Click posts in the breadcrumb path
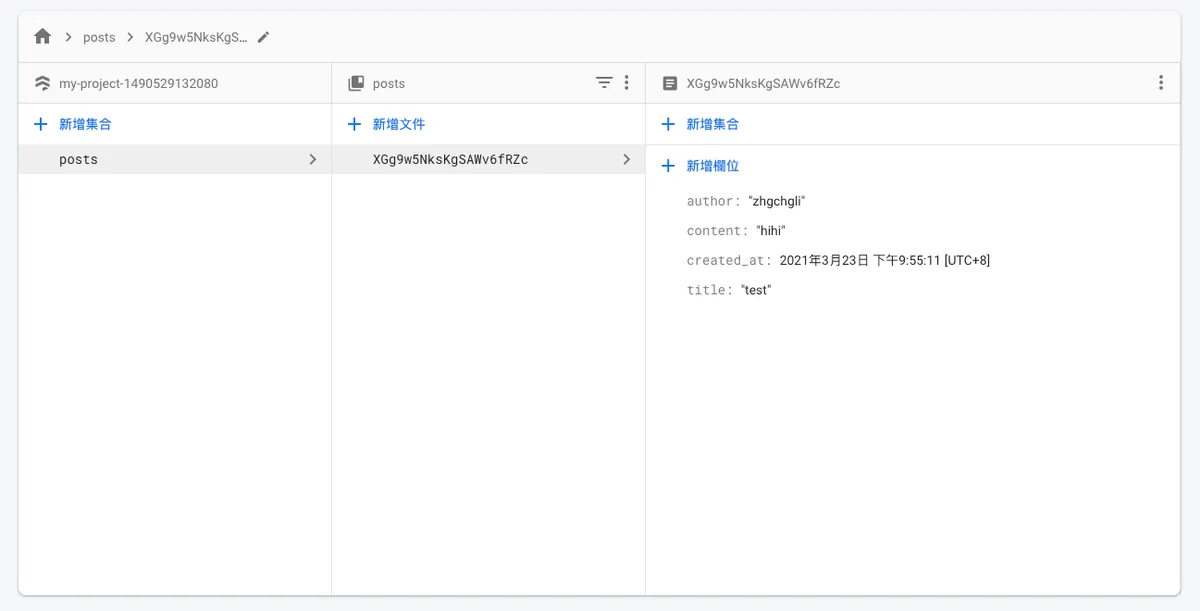 point(99,37)
